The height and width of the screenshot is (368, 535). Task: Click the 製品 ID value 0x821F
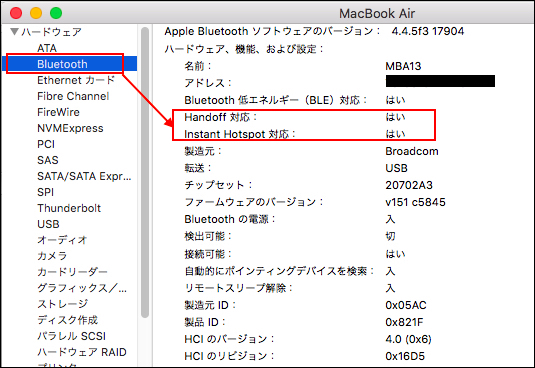(404, 322)
